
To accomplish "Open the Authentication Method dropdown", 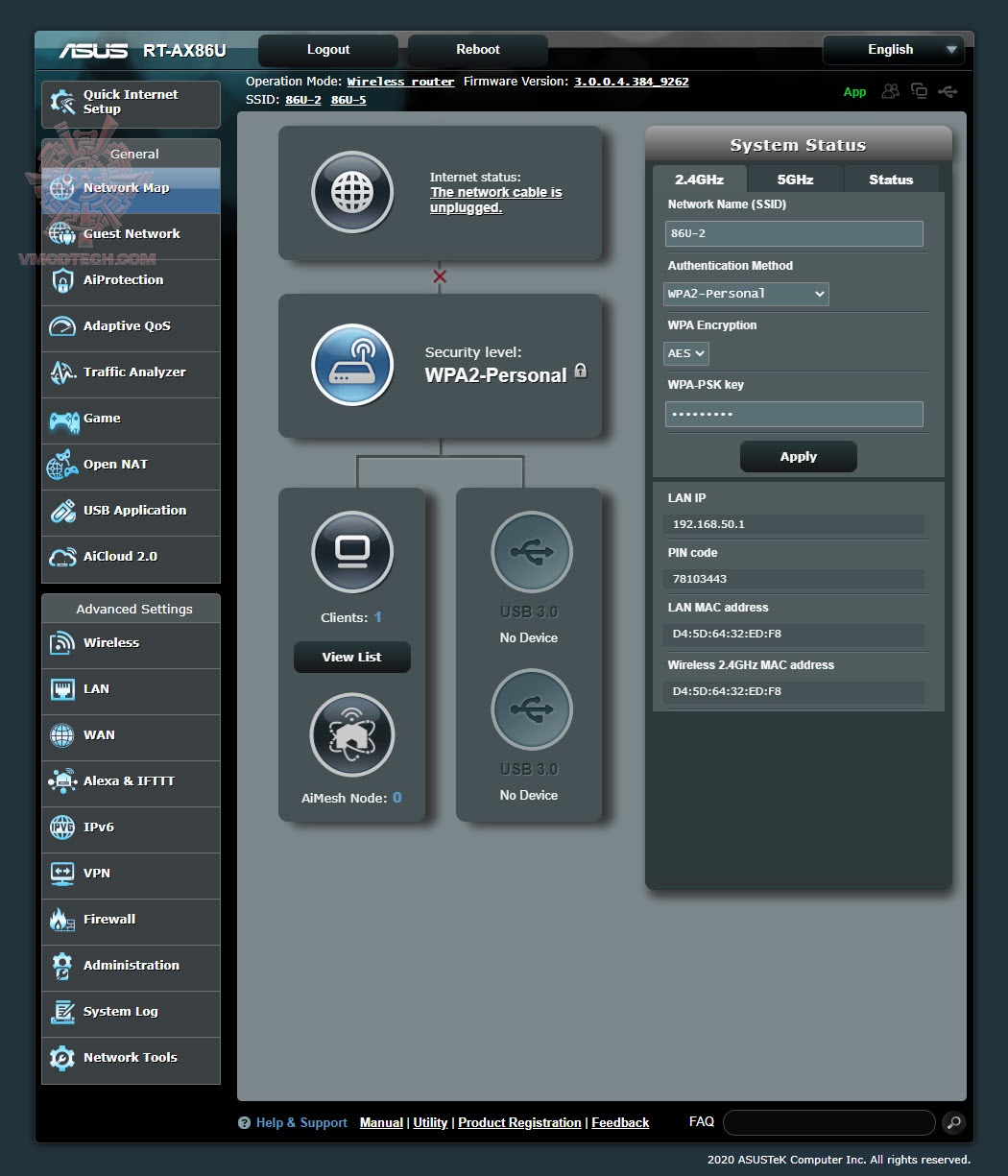I will tap(746, 294).
